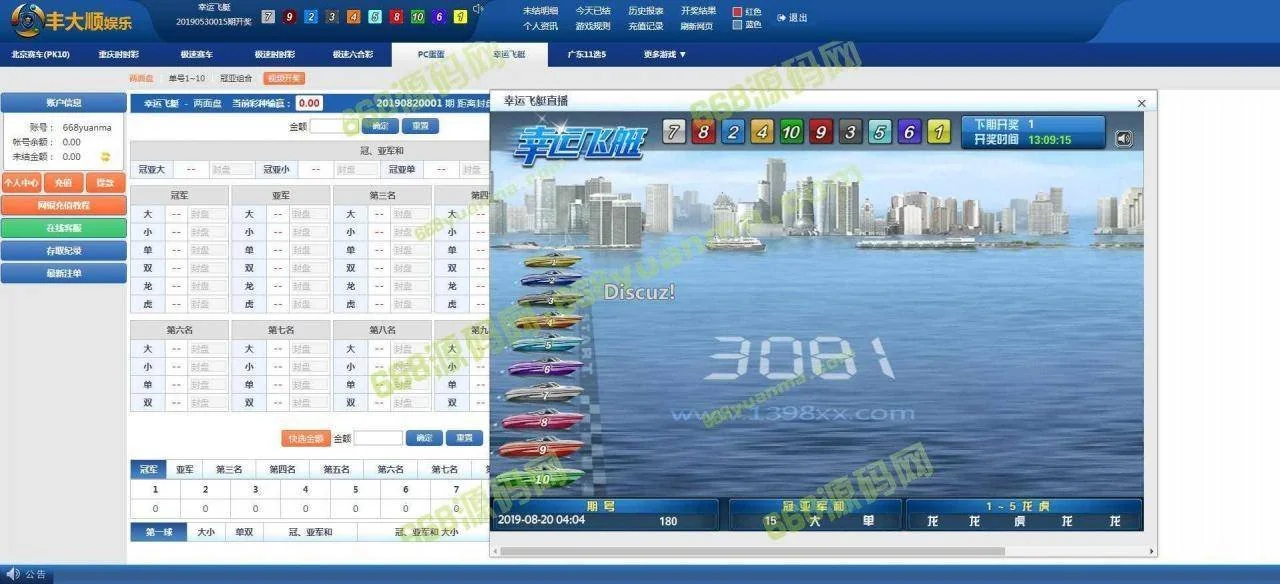1280x584 pixels.
Task: Click the announcement speaker icon next to 公告
Action: (13, 574)
